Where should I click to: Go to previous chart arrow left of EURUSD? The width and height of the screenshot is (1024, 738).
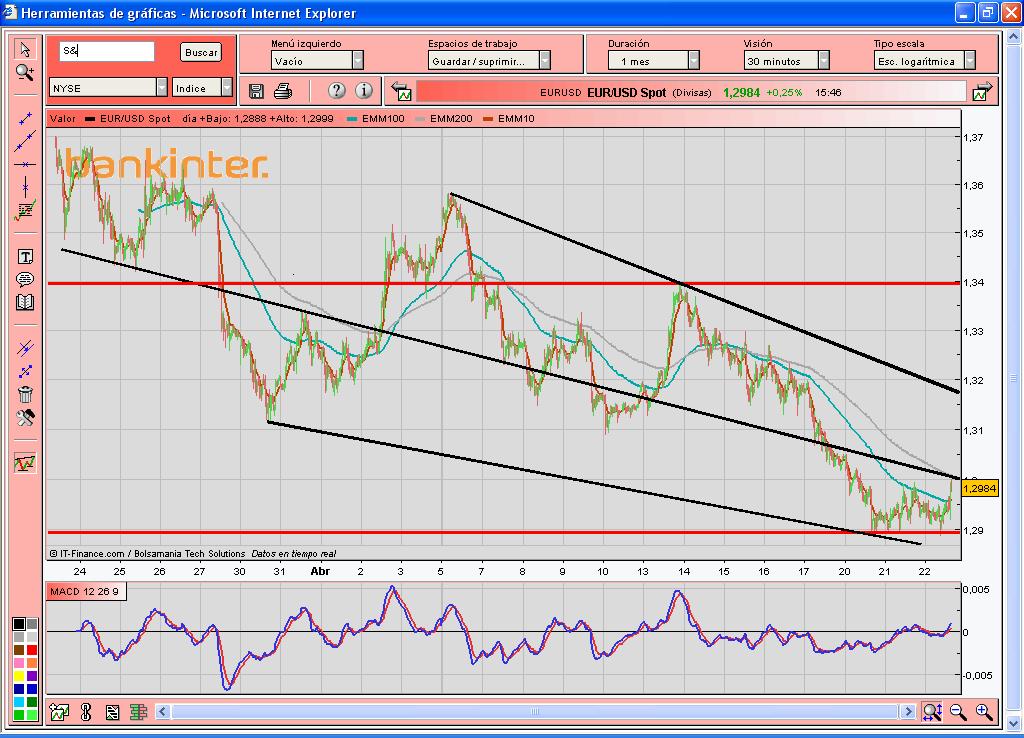pyautogui.click(x=402, y=92)
